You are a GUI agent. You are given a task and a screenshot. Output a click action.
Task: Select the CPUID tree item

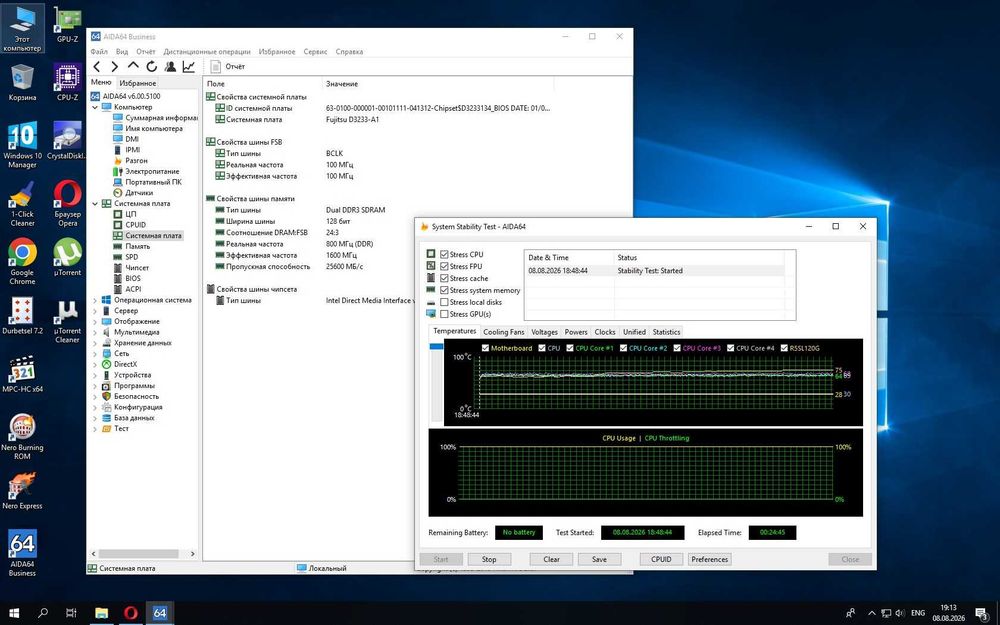(x=136, y=224)
